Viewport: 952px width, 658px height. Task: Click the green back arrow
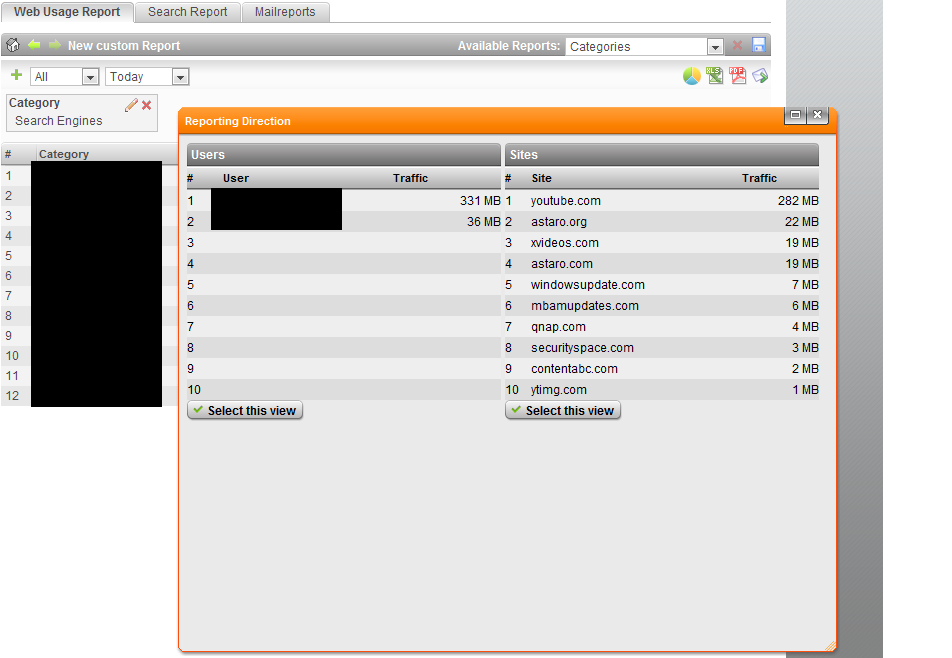pos(34,46)
